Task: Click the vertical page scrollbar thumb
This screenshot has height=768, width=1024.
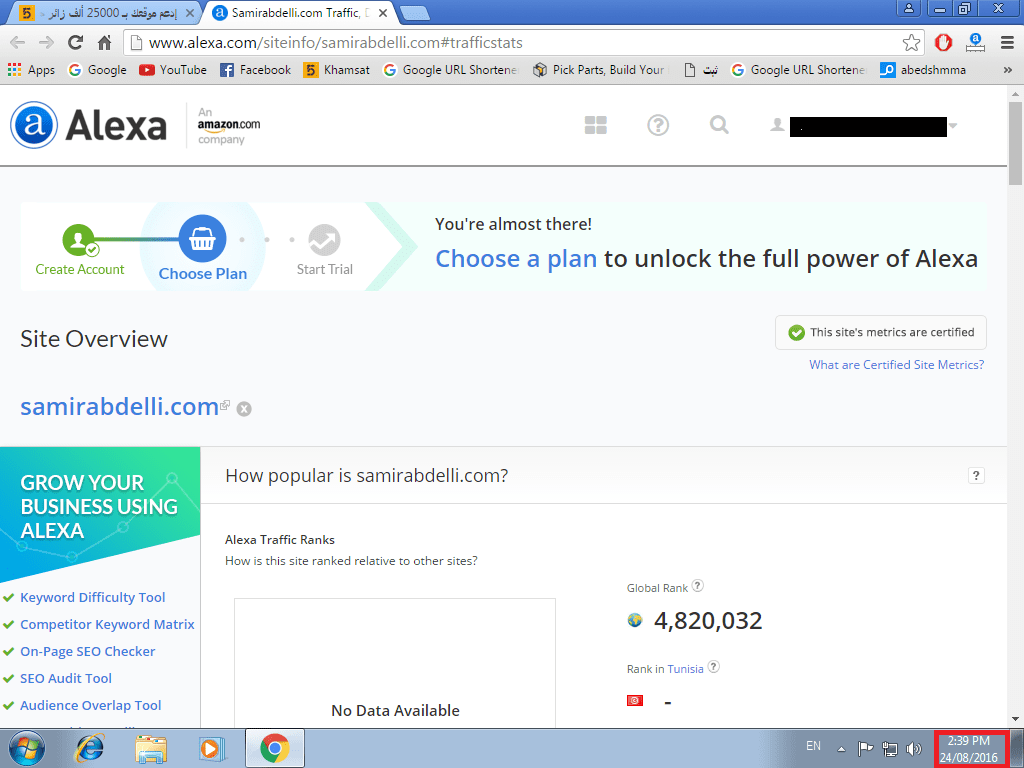Action: (1016, 143)
